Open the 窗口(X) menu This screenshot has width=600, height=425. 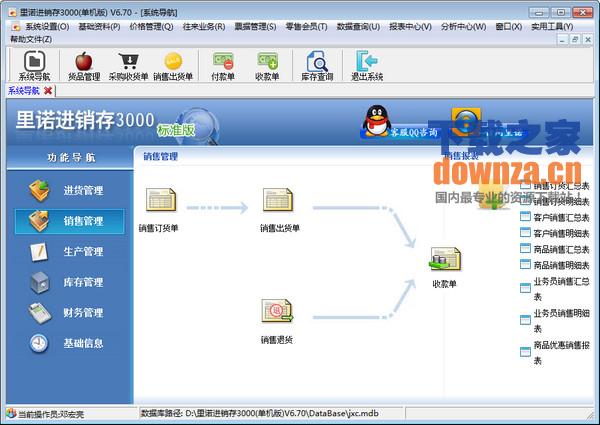[509, 26]
